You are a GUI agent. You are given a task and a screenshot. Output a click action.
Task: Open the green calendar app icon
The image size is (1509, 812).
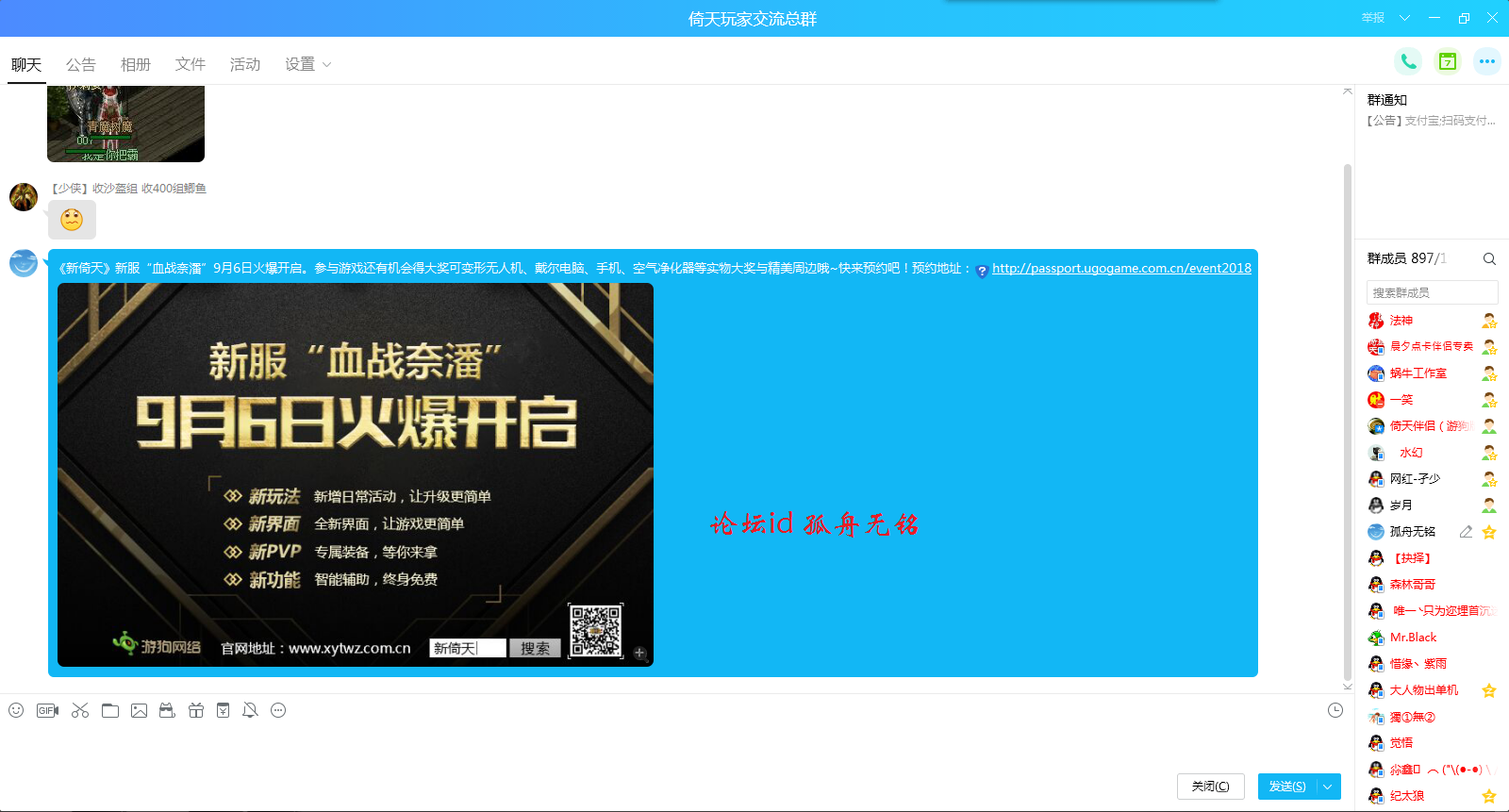[x=1448, y=61]
